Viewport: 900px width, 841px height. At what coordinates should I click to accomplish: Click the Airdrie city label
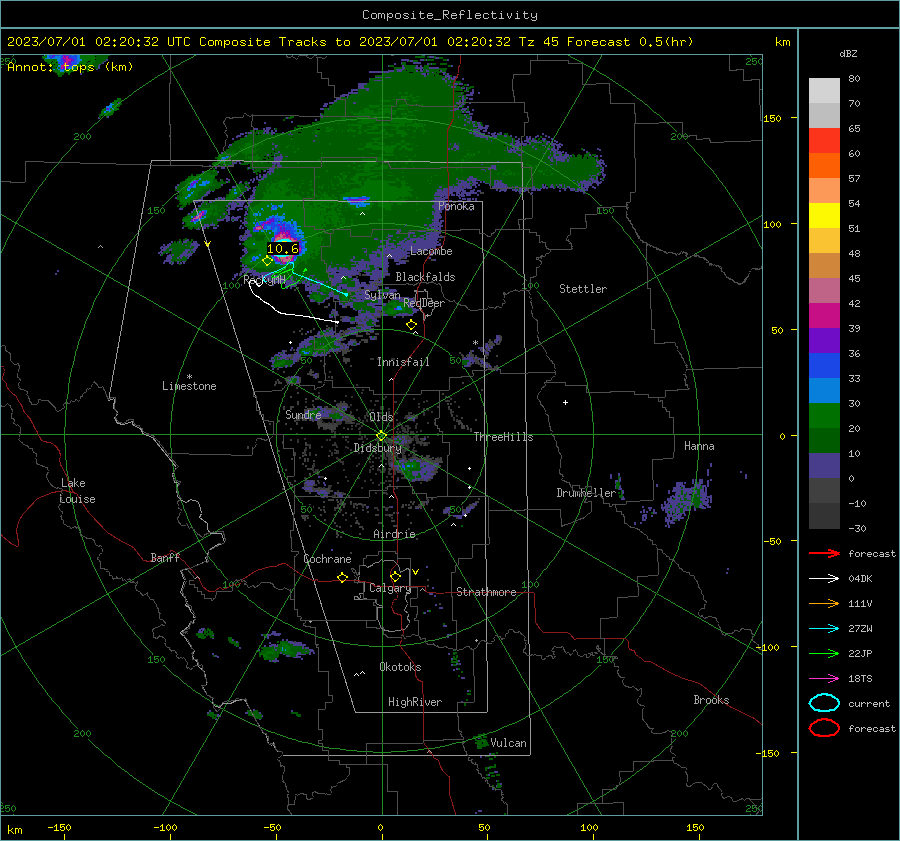(x=394, y=534)
